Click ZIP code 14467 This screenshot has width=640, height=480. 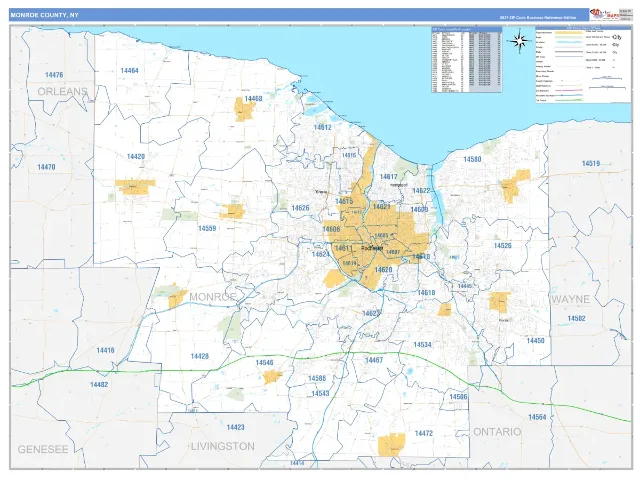tap(374, 360)
